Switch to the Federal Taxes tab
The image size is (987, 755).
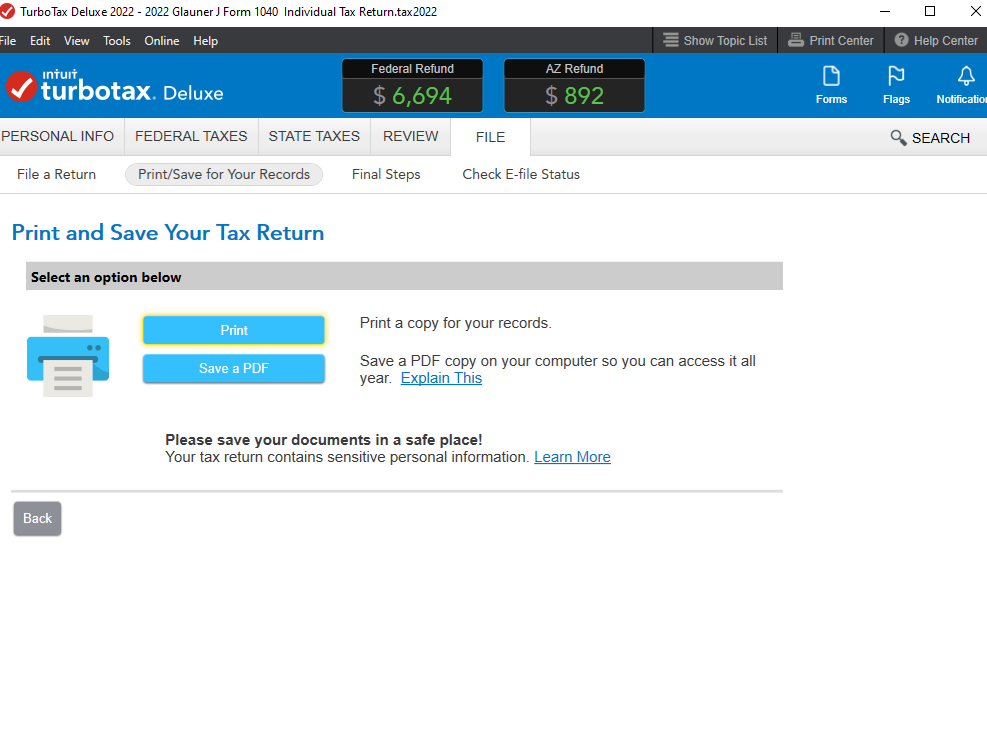[x=191, y=136]
